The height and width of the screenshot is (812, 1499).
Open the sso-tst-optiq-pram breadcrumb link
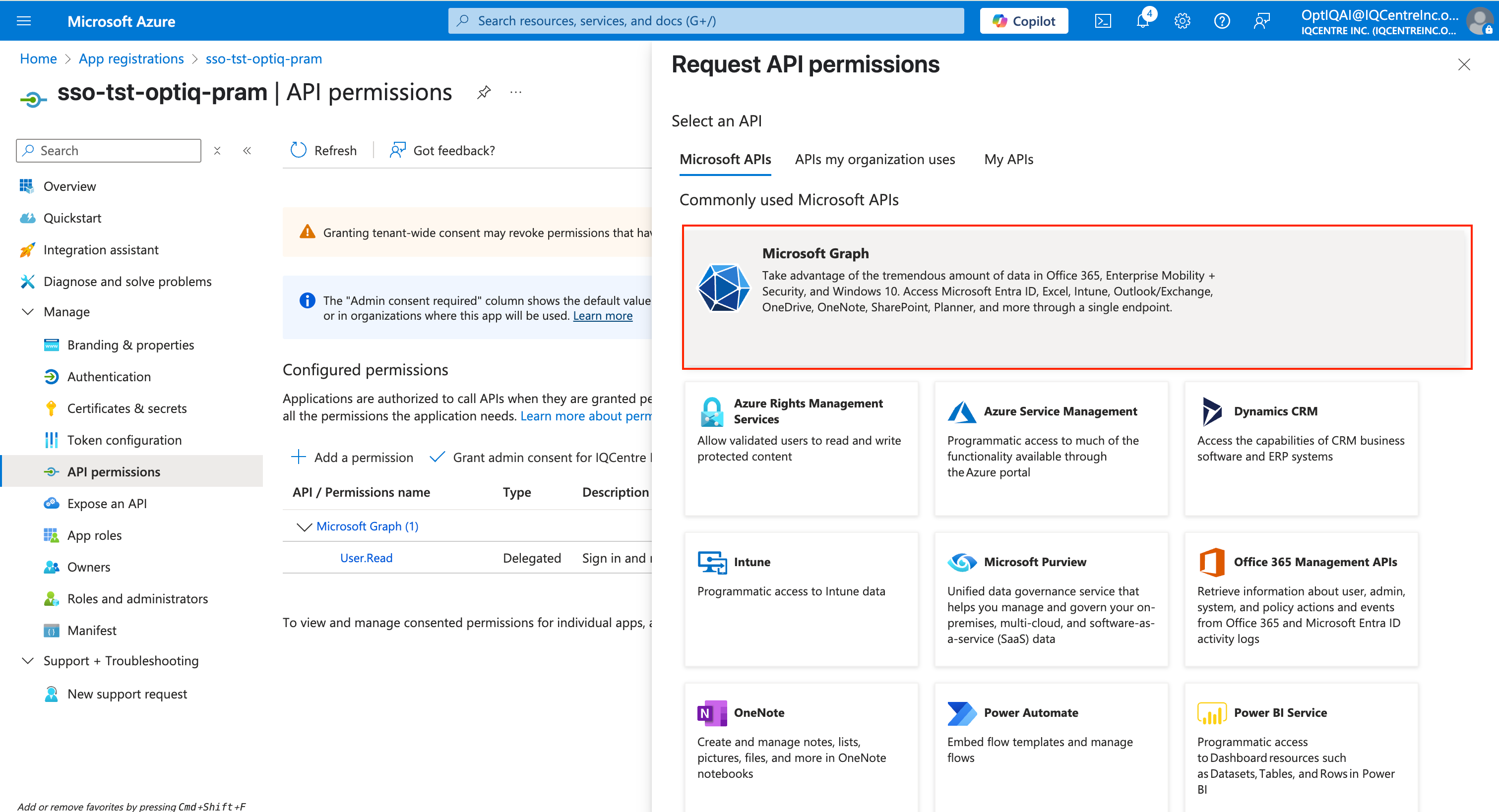click(263, 59)
